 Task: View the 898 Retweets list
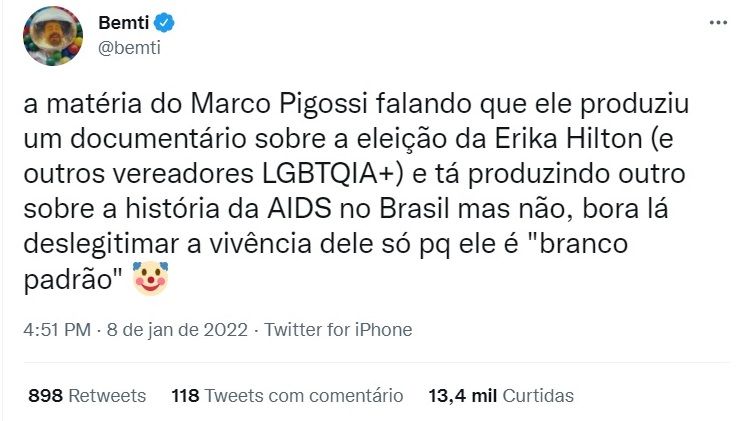(x=87, y=395)
